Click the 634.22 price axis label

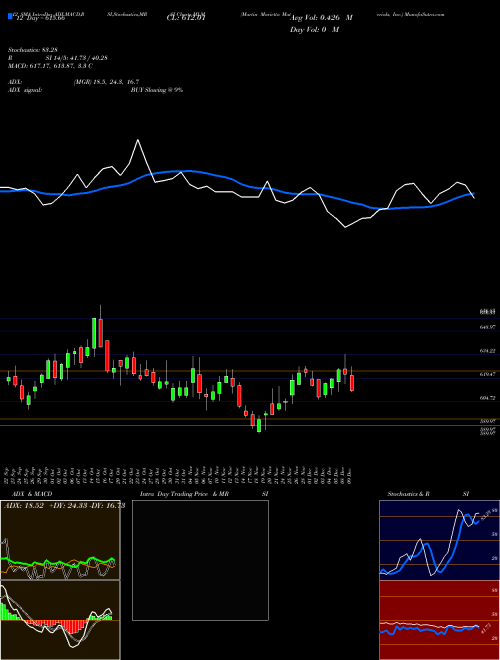(487, 351)
